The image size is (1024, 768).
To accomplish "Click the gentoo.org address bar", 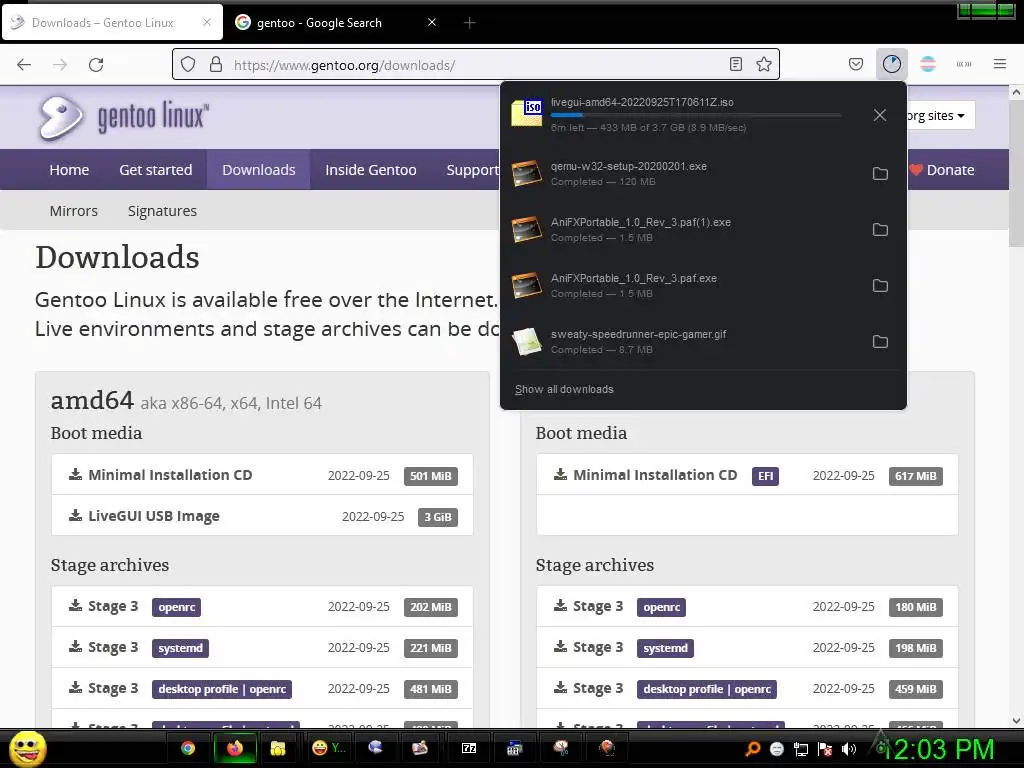I will coord(475,65).
